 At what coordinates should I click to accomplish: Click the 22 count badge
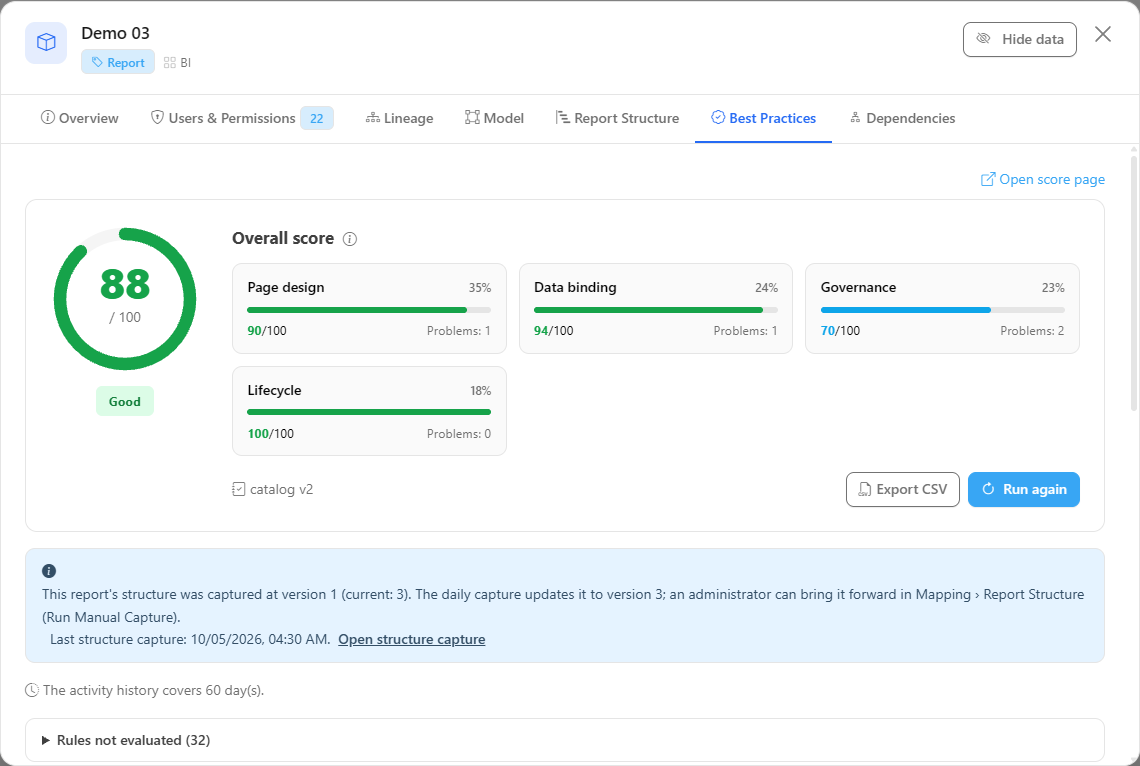(x=317, y=118)
